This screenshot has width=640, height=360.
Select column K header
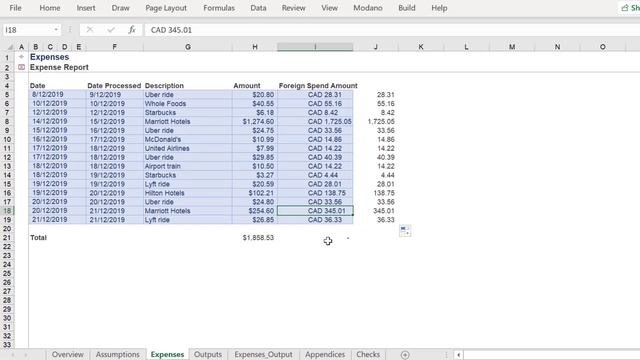pos(420,47)
